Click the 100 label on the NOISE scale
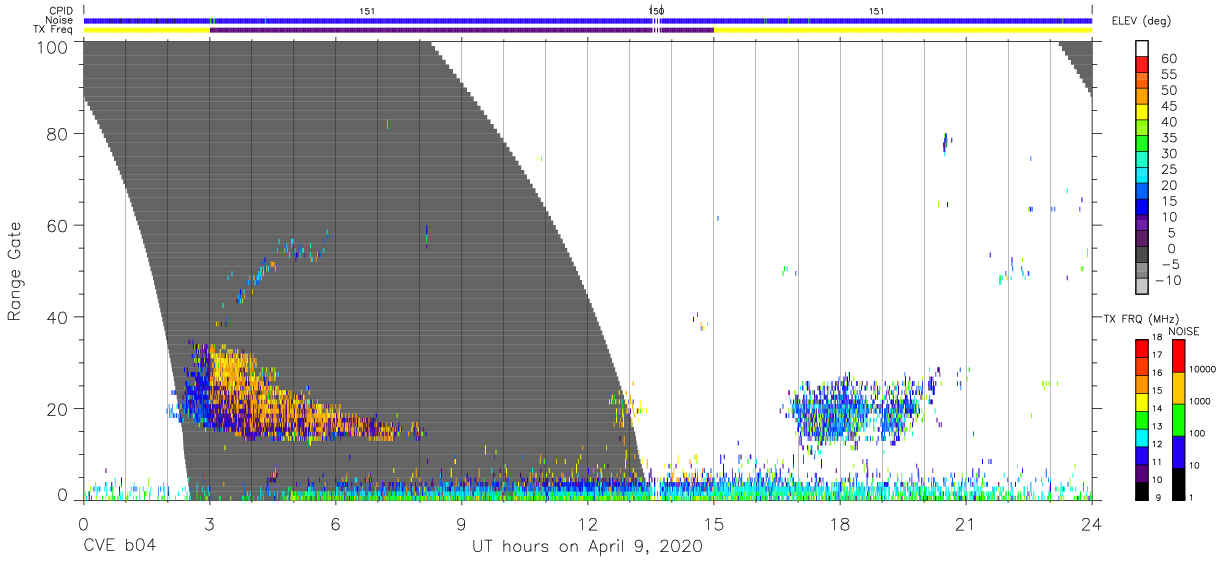 [x=1198, y=433]
